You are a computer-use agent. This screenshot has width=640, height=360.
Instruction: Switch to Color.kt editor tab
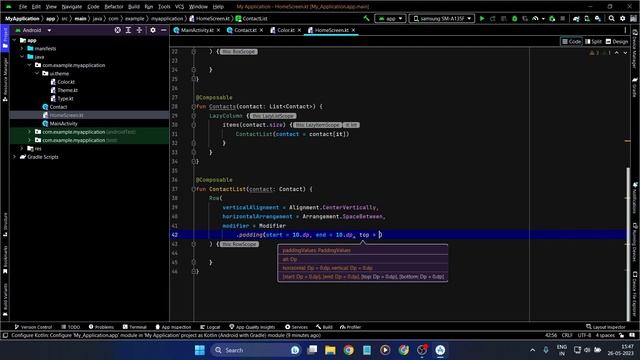tap(286, 30)
